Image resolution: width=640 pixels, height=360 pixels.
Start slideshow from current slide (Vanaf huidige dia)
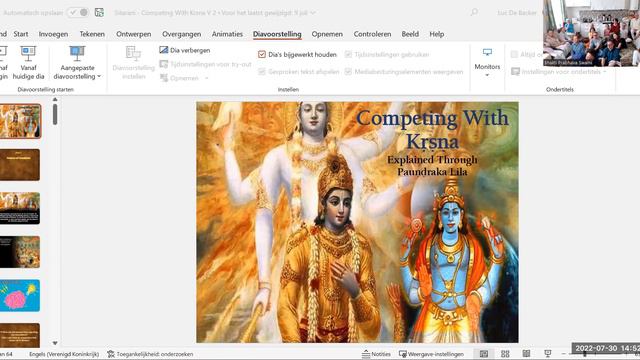coord(28,62)
